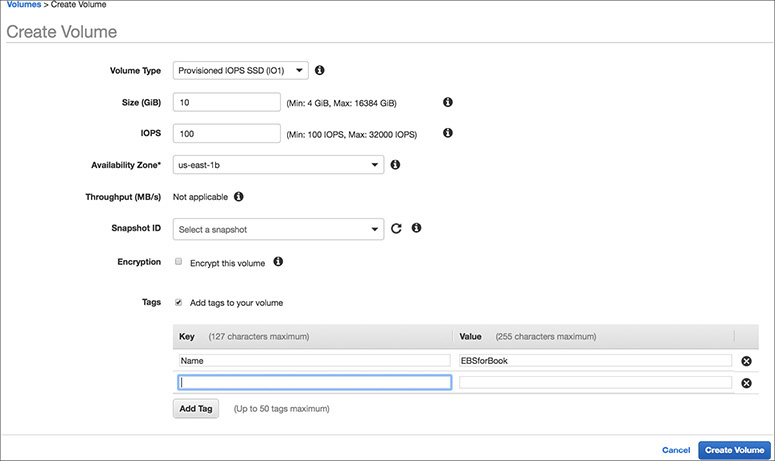Click the Size (GiB) info icon

[x=448, y=102]
